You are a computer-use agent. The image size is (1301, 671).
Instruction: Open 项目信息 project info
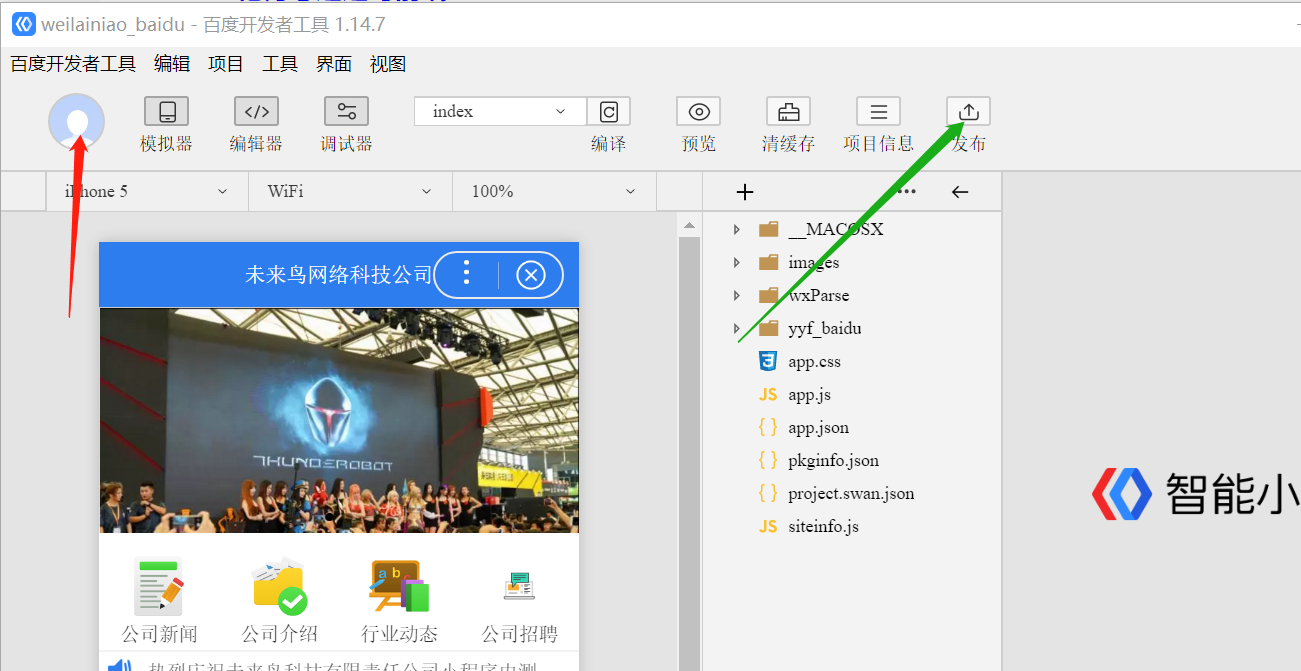pos(878,112)
